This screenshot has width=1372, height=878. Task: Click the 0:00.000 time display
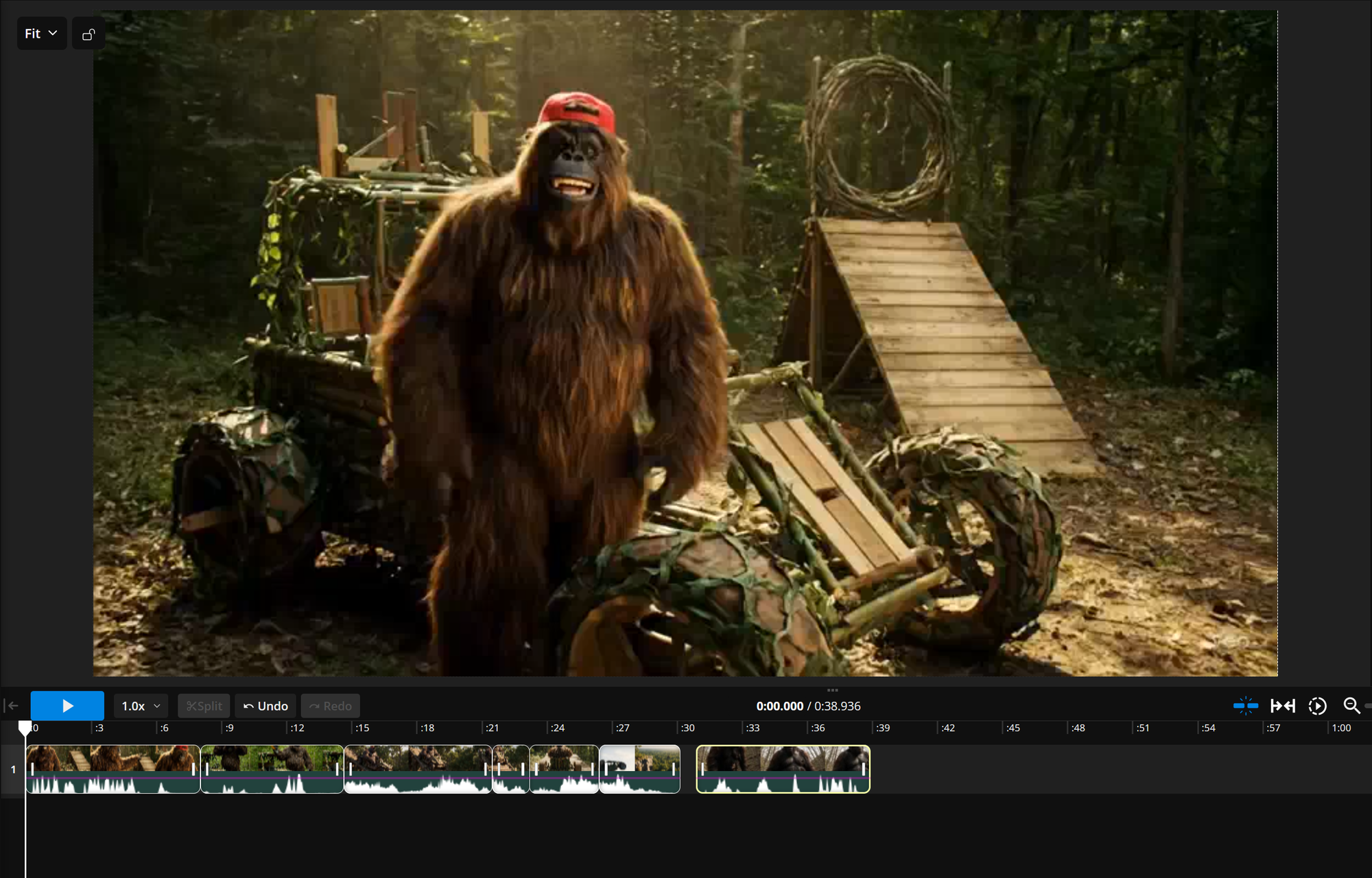click(779, 705)
